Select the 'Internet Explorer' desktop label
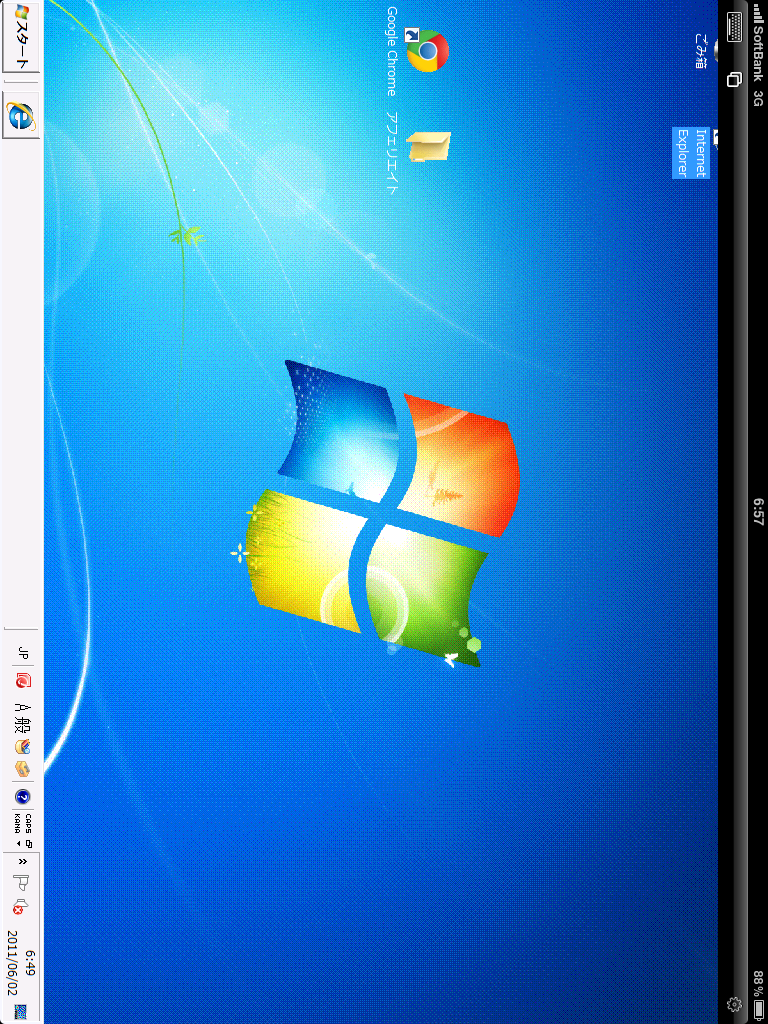Screen dimensions: 768x1024 [691, 153]
